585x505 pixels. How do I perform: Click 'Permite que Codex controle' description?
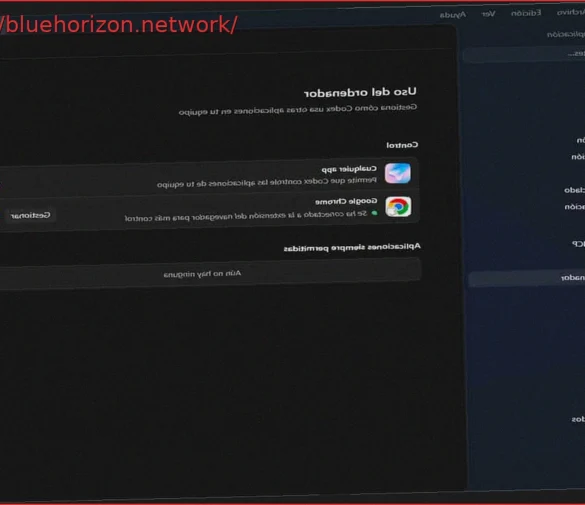click(x=267, y=182)
